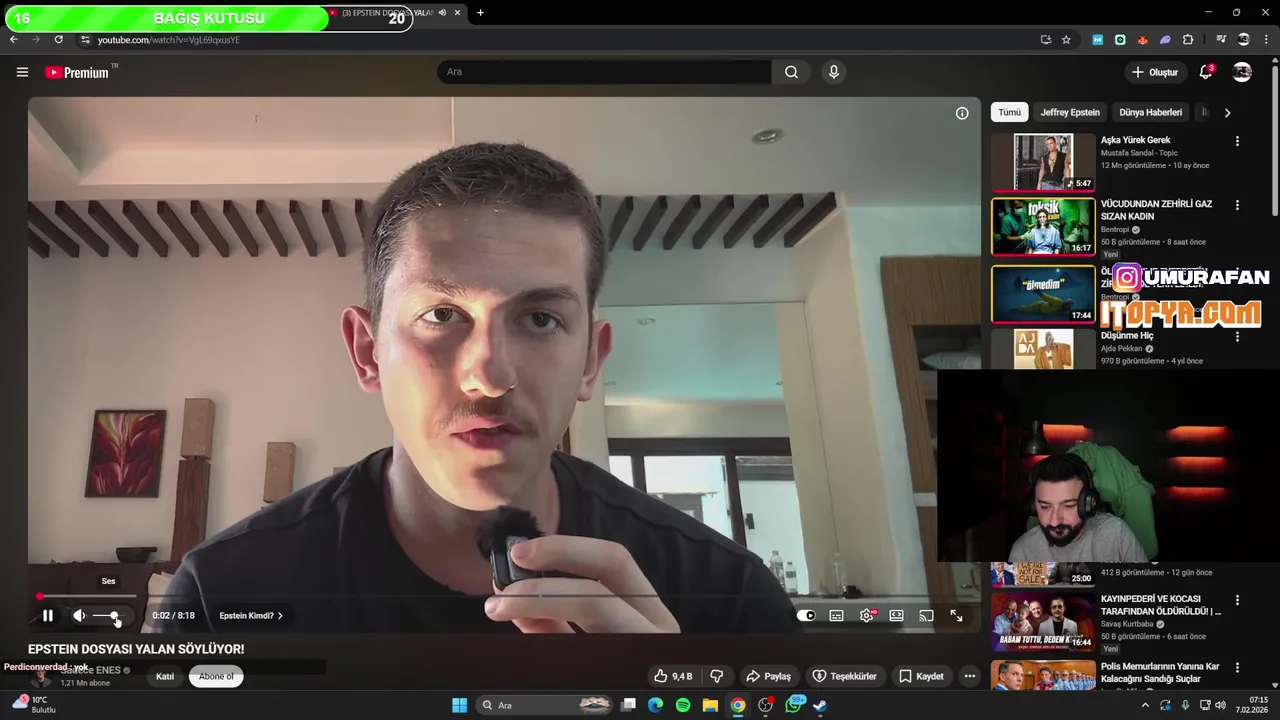This screenshot has height=720, width=1280.
Task: Toggle subtitles in the video player
Action: [x=836, y=616]
